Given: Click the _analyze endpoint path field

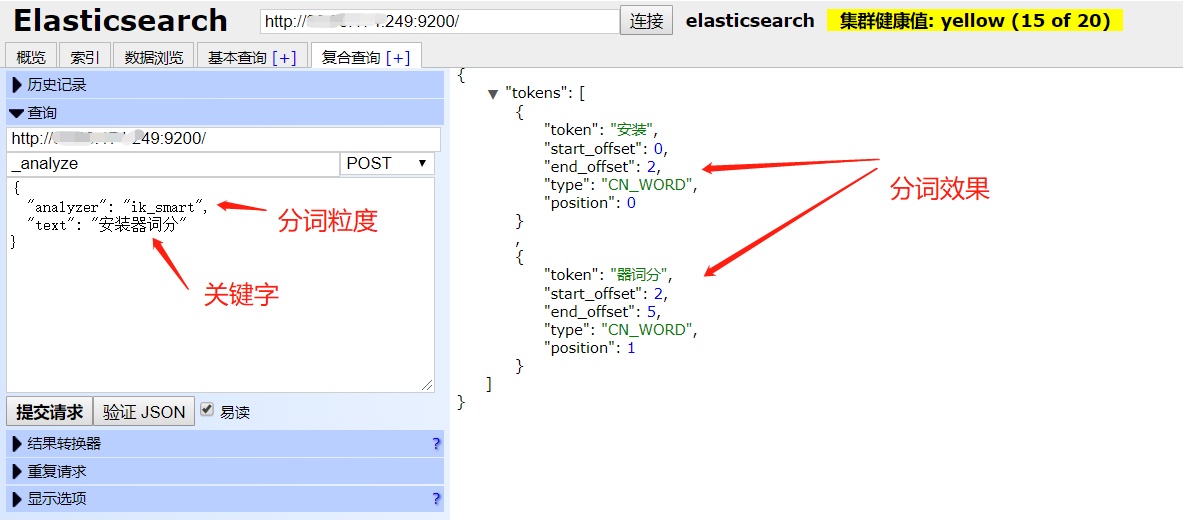Looking at the screenshot, I should (173, 164).
